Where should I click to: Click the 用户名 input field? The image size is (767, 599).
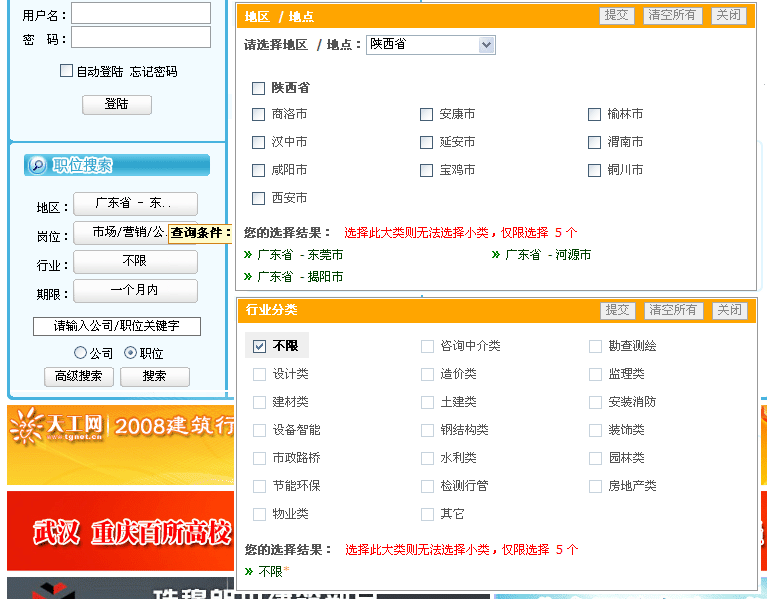tap(141, 13)
